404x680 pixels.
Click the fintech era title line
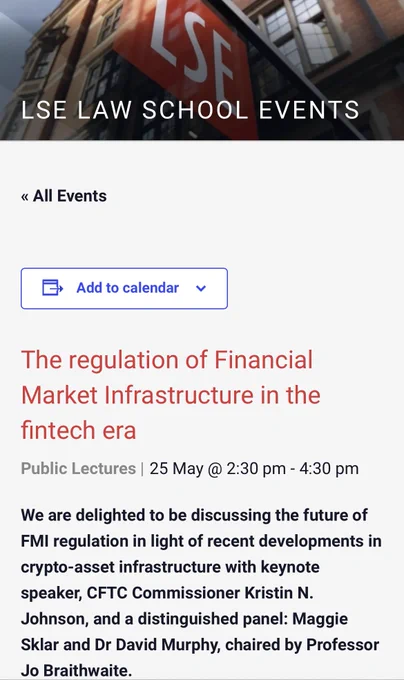[78, 430]
